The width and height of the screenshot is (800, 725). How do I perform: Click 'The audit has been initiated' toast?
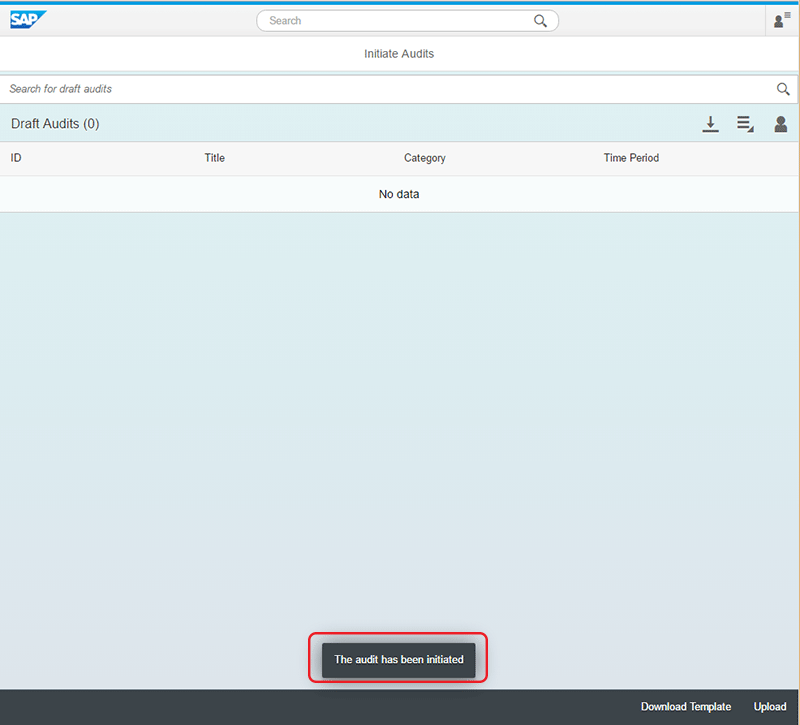pos(398,660)
